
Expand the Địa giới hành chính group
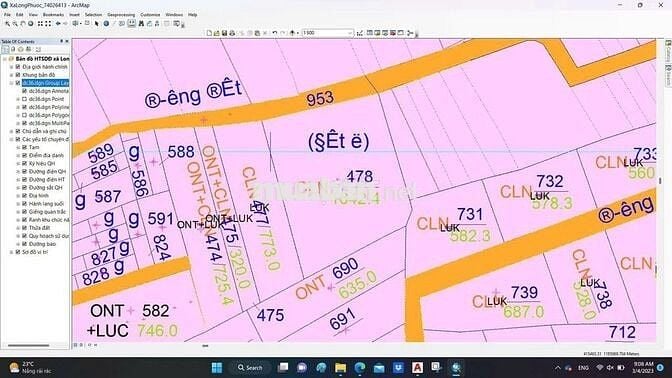tap(12, 67)
